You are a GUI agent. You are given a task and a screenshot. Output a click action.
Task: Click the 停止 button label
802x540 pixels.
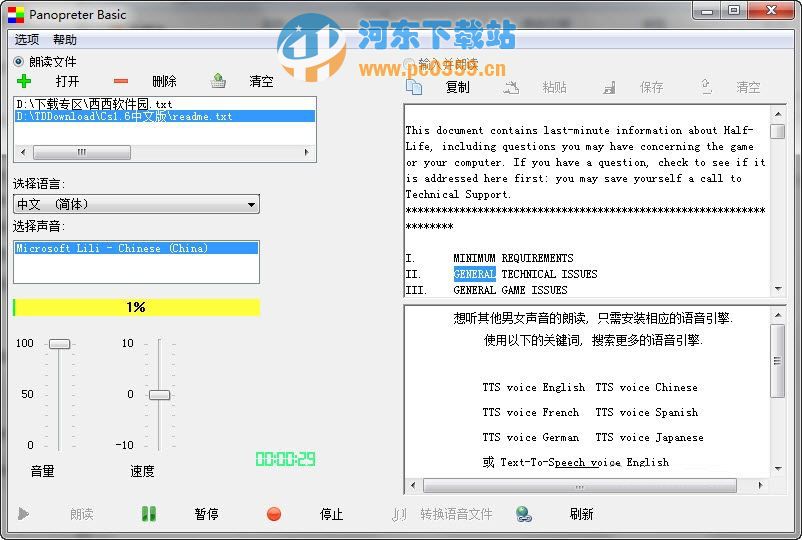click(331, 514)
